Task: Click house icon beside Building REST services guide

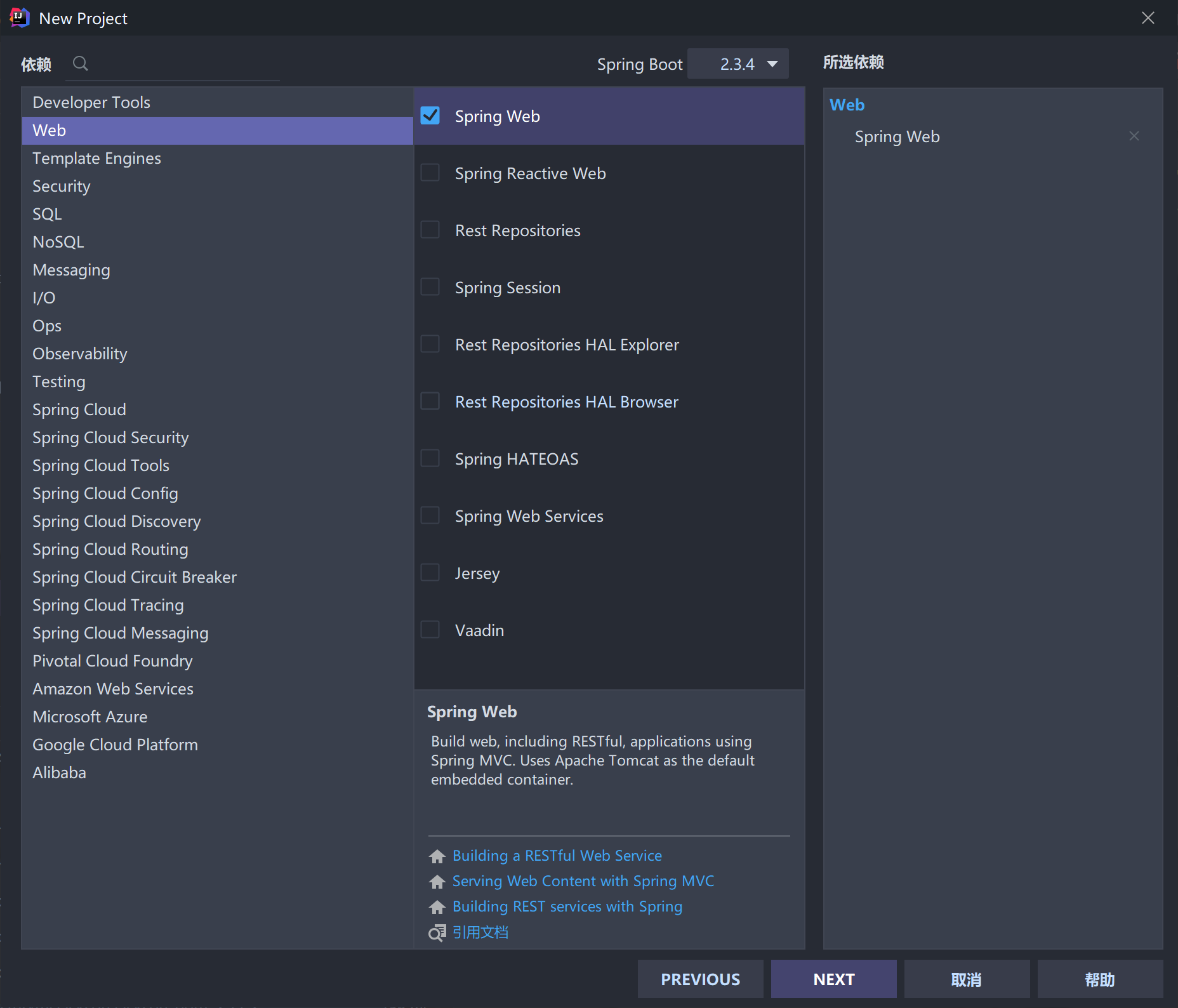Action: (437, 907)
